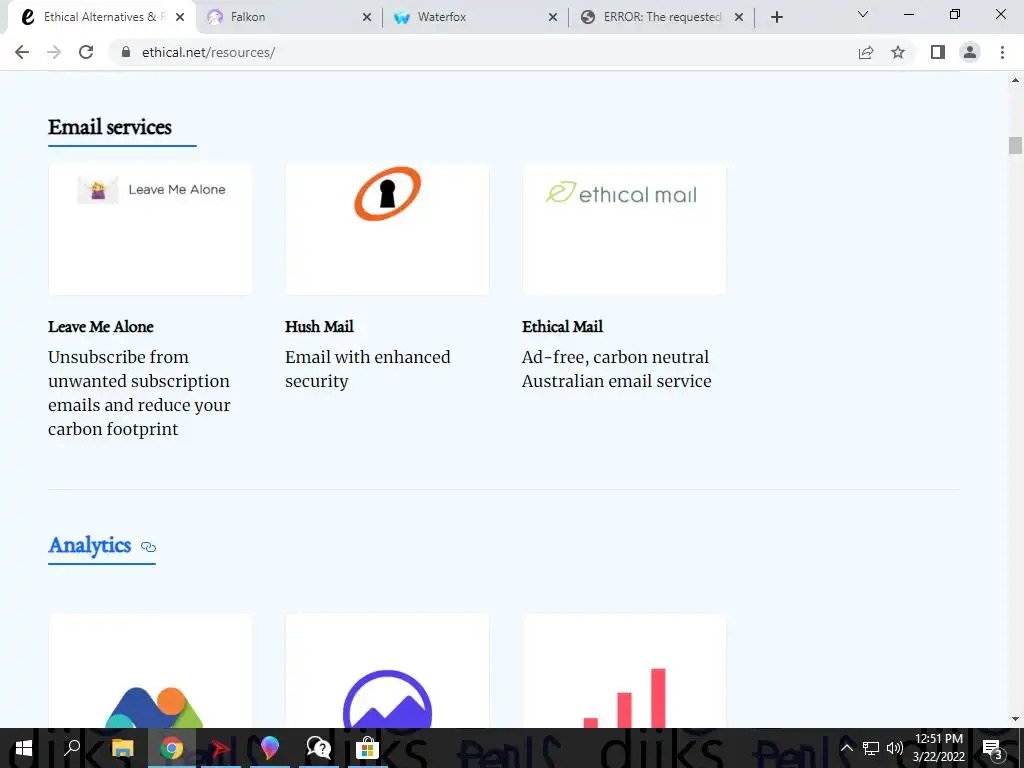Open the clock showing 12:51 PM

pyautogui.click(x=938, y=748)
